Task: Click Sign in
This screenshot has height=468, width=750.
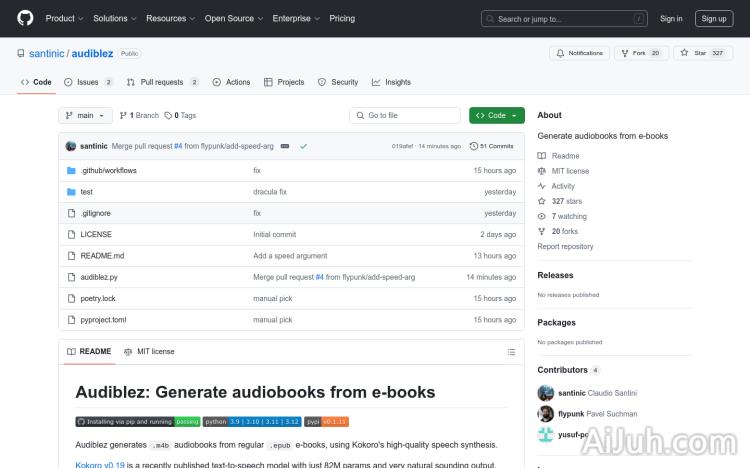Action: pos(671,19)
